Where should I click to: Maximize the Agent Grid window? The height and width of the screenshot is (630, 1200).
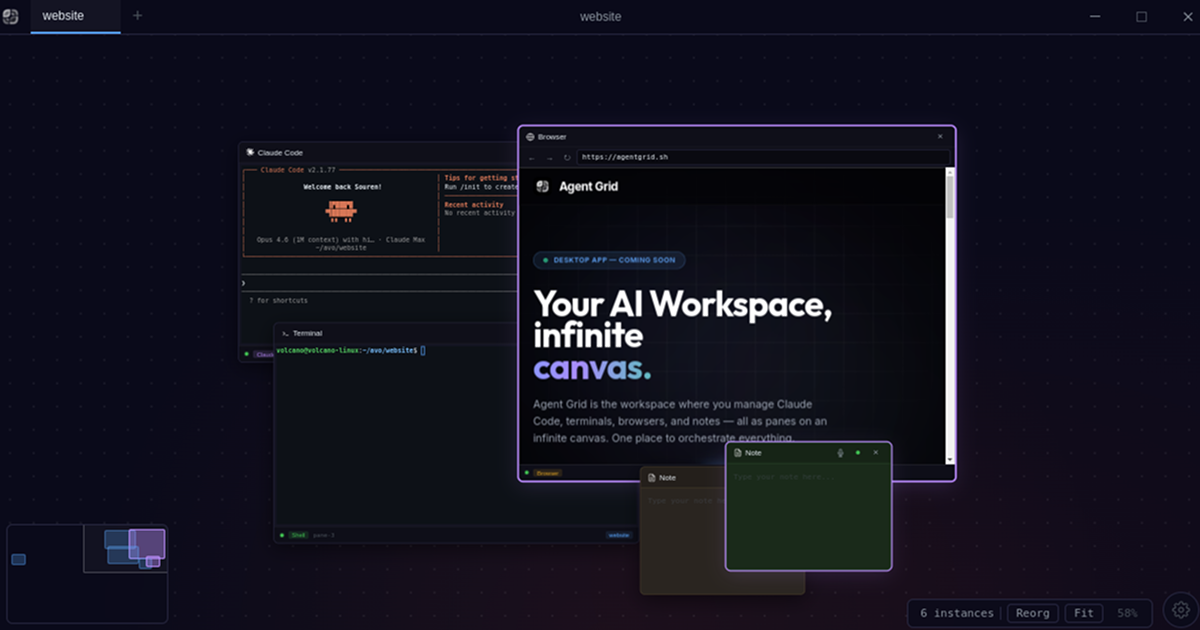tap(1142, 16)
